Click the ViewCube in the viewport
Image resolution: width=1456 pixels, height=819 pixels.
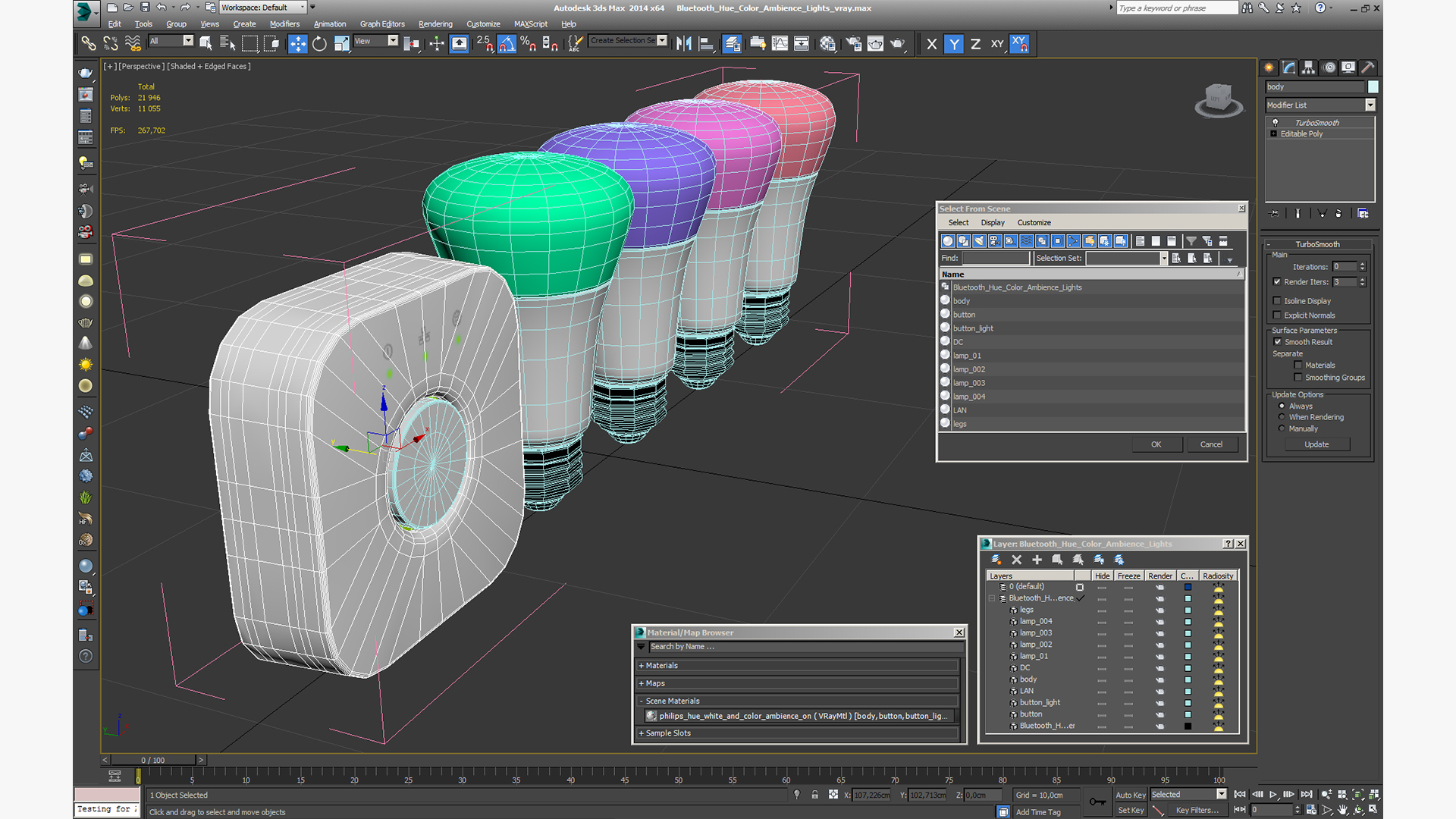click(1219, 99)
